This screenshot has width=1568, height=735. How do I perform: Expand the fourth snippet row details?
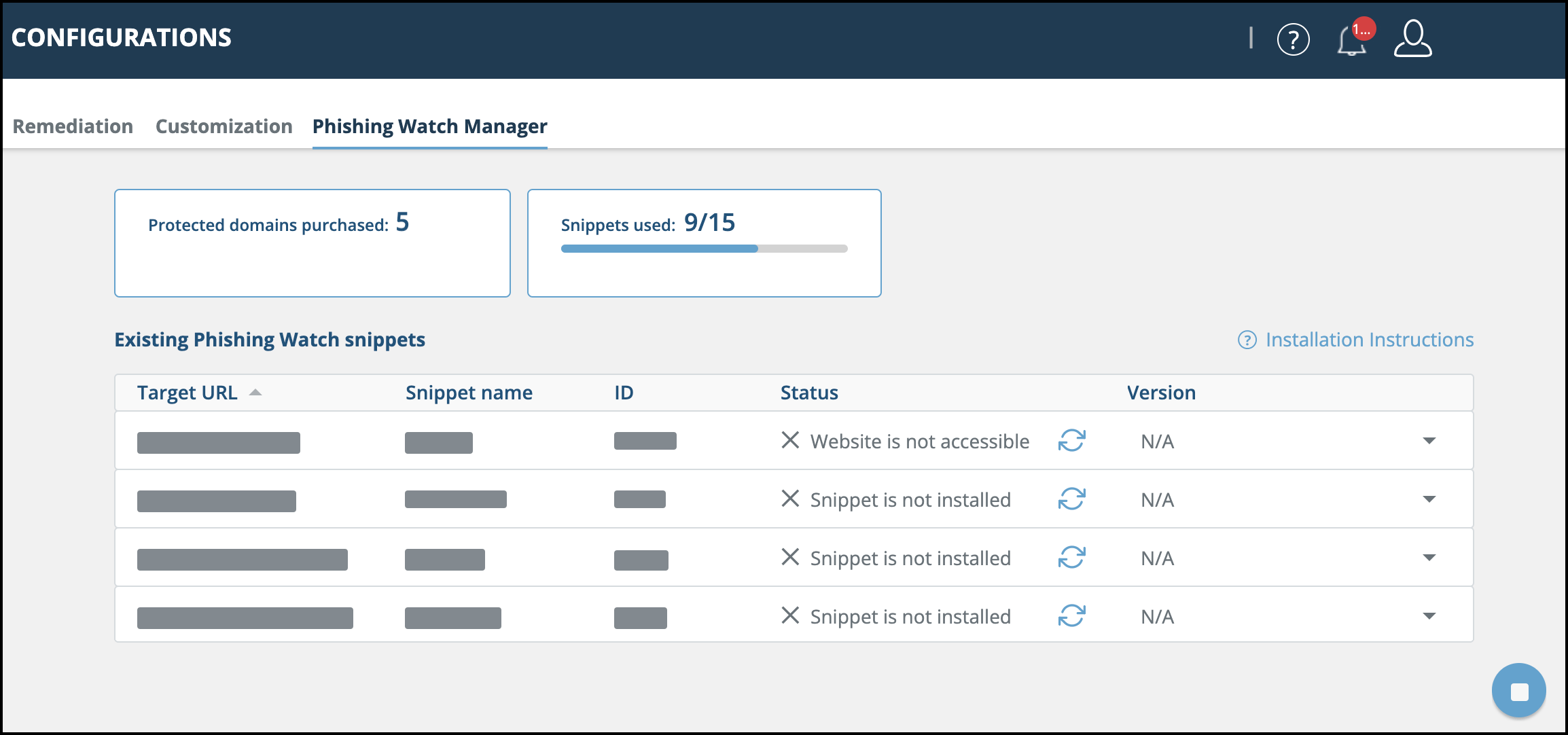[x=1429, y=616]
